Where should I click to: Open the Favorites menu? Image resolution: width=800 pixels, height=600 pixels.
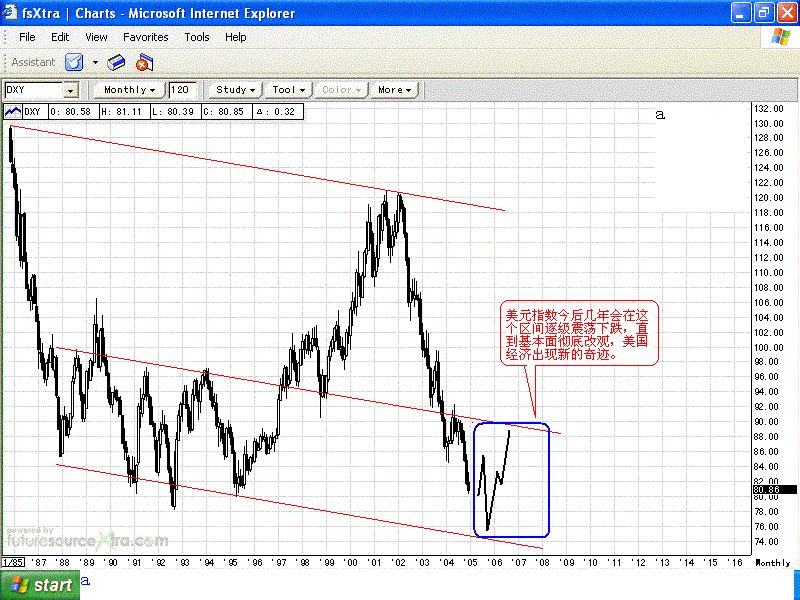pos(146,37)
